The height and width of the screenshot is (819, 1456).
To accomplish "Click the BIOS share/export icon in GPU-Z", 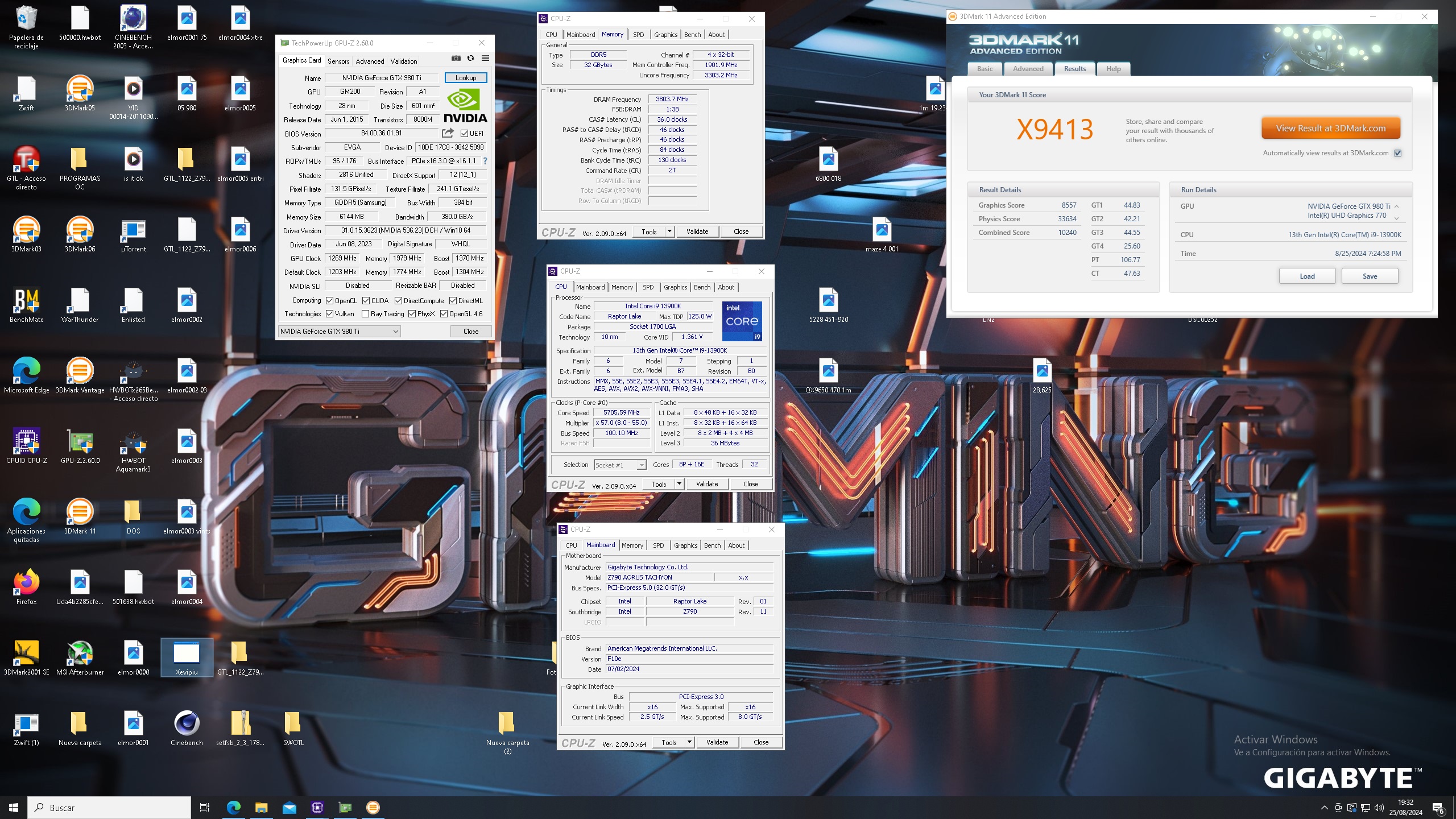I will point(448,133).
